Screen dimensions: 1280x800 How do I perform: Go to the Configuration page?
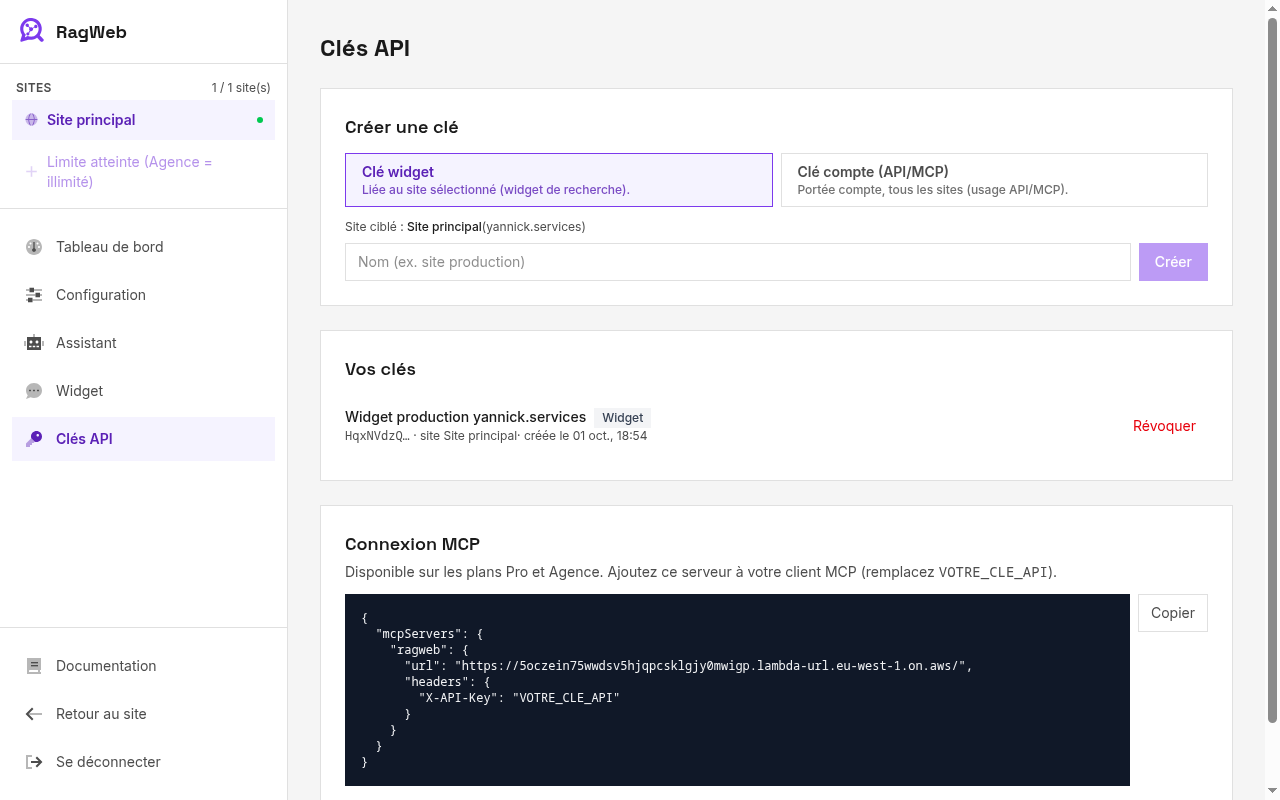point(143,295)
